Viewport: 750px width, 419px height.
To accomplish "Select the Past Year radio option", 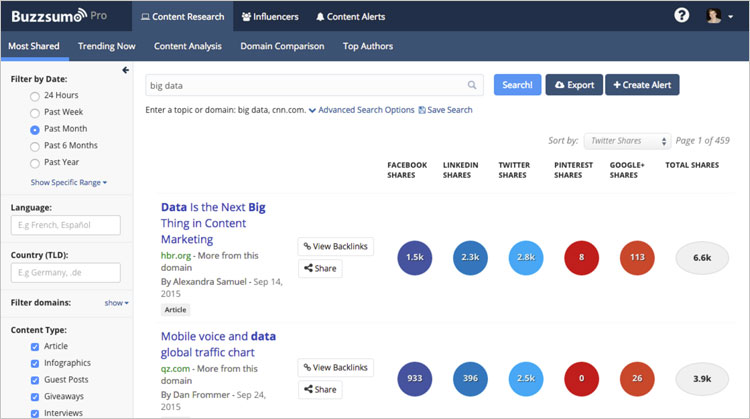I will 35,162.
